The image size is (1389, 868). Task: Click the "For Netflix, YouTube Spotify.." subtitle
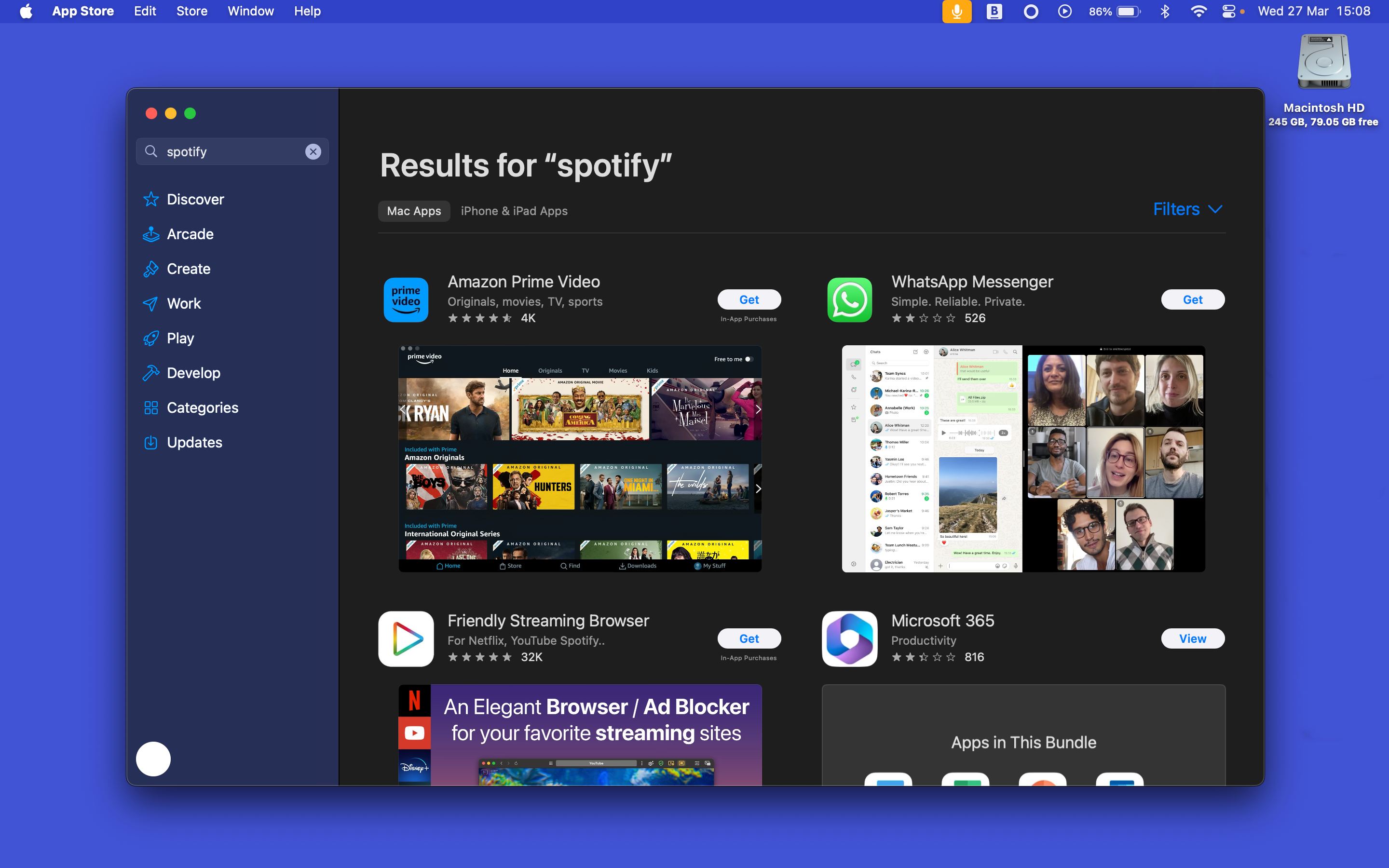526,640
